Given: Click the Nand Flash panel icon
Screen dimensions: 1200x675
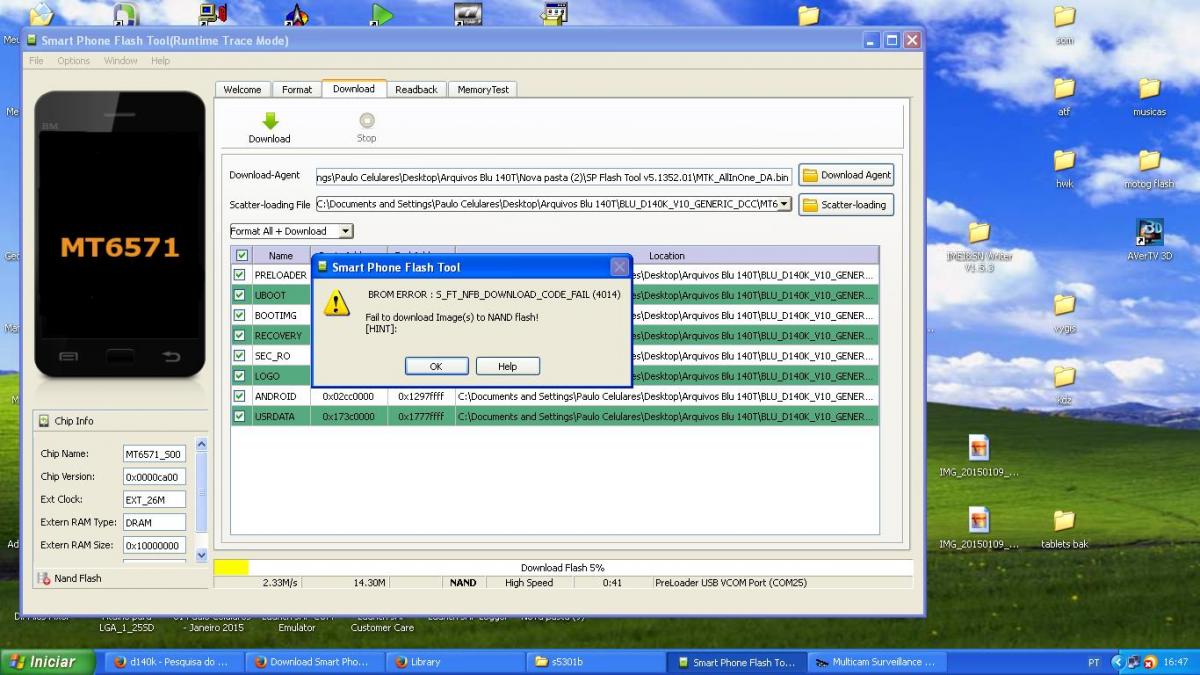Looking at the screenshot, I should click(x=44, y=578).
